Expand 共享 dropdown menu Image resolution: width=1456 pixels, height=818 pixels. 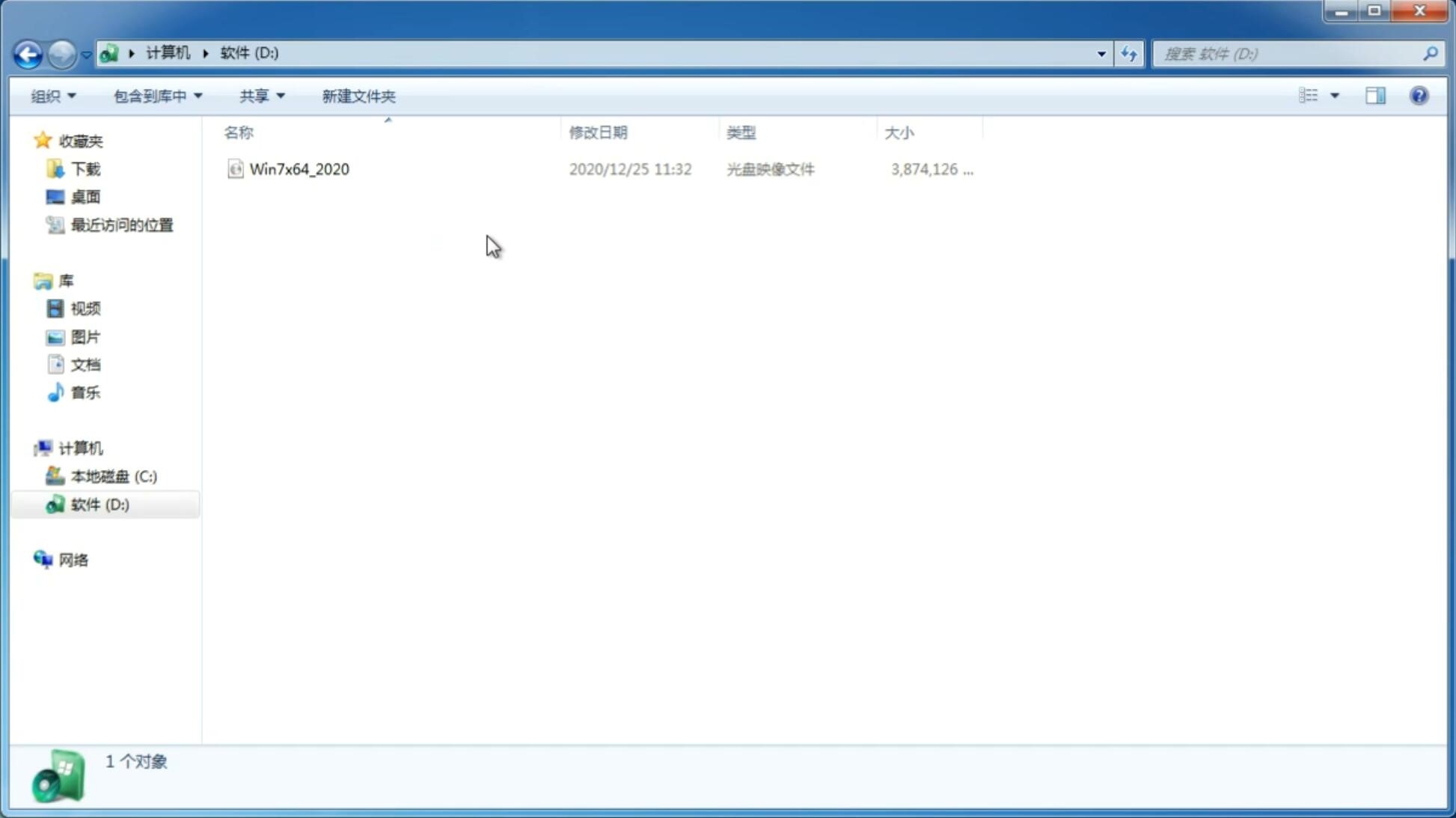(x=261, y=95)
